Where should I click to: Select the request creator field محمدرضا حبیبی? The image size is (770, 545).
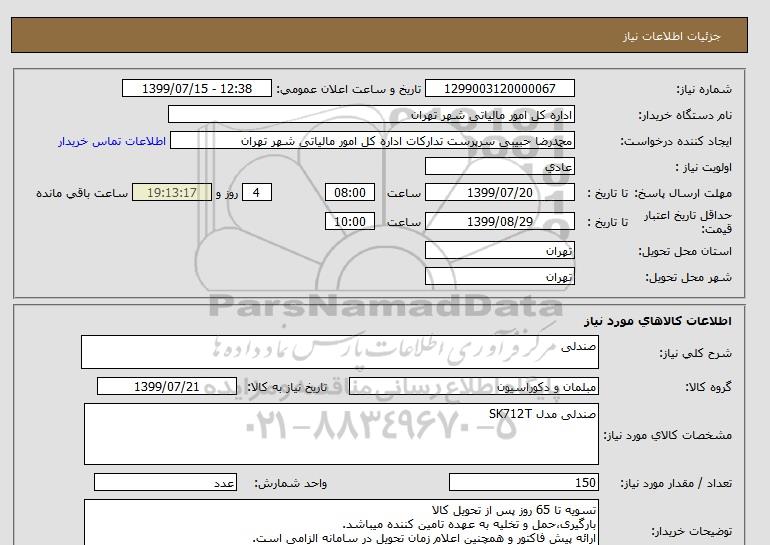[x=372, y=141]
